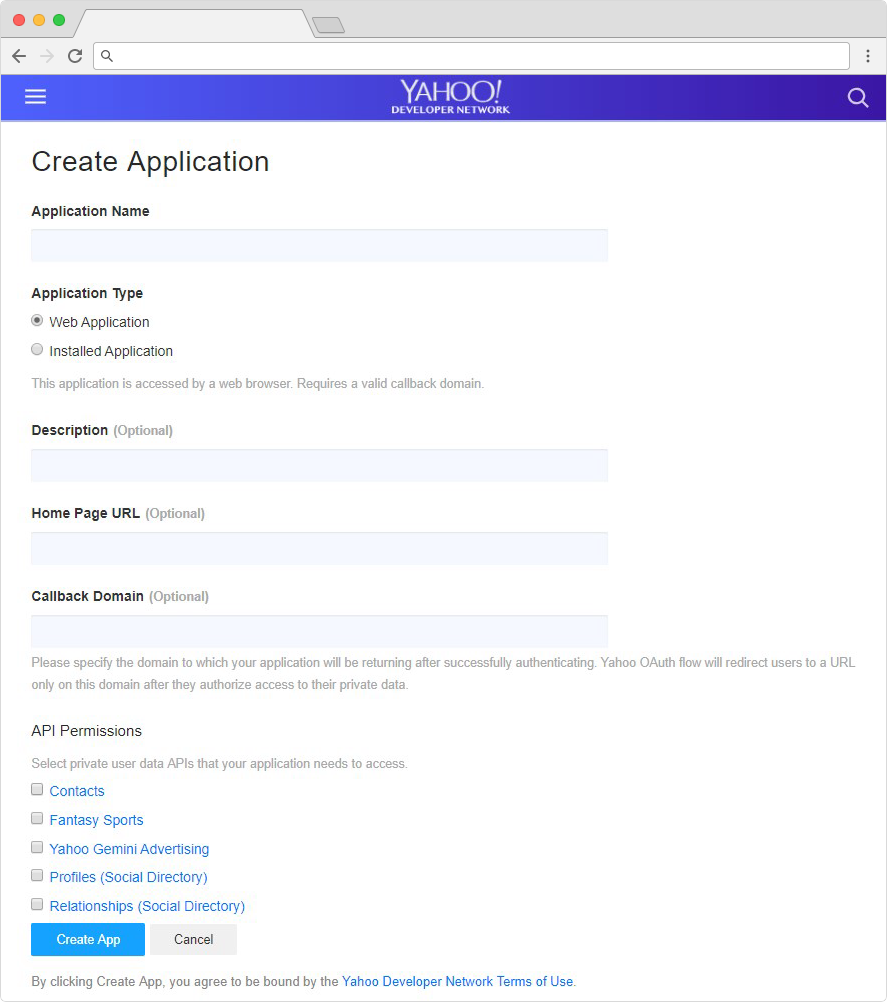This screenshot has width=887, height=1002.
Task: Tick the Yahoo Gemini Advertising checkbox
Action: pyautogui.click(x=37, y=847)
